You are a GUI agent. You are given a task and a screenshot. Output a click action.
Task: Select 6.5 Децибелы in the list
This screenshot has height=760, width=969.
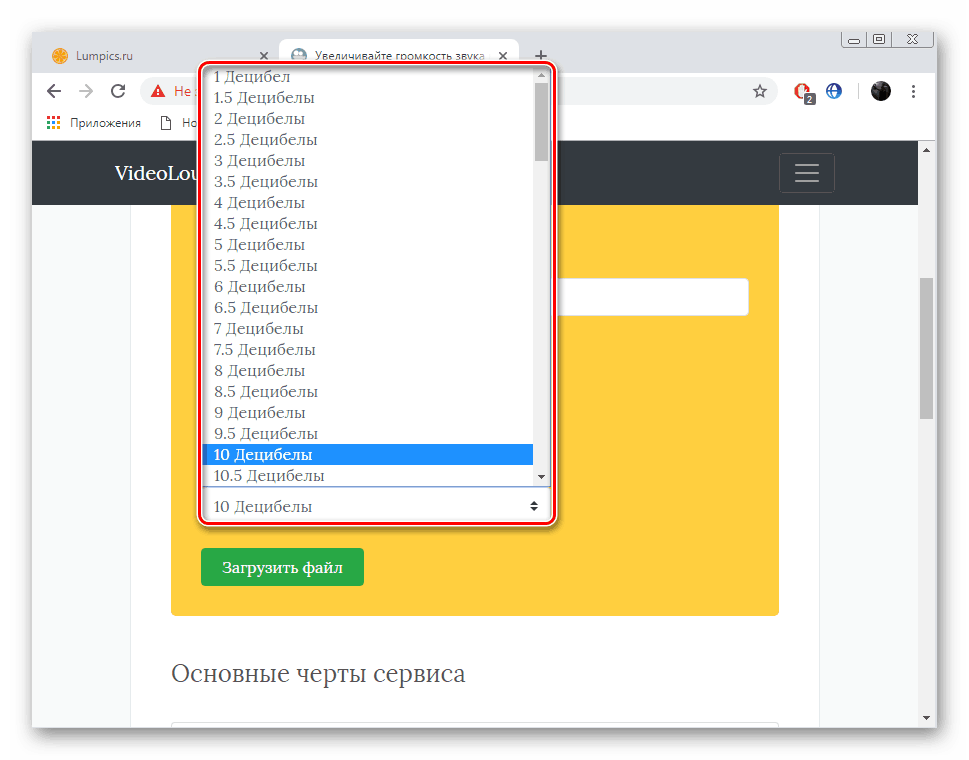tap(368, 308)
